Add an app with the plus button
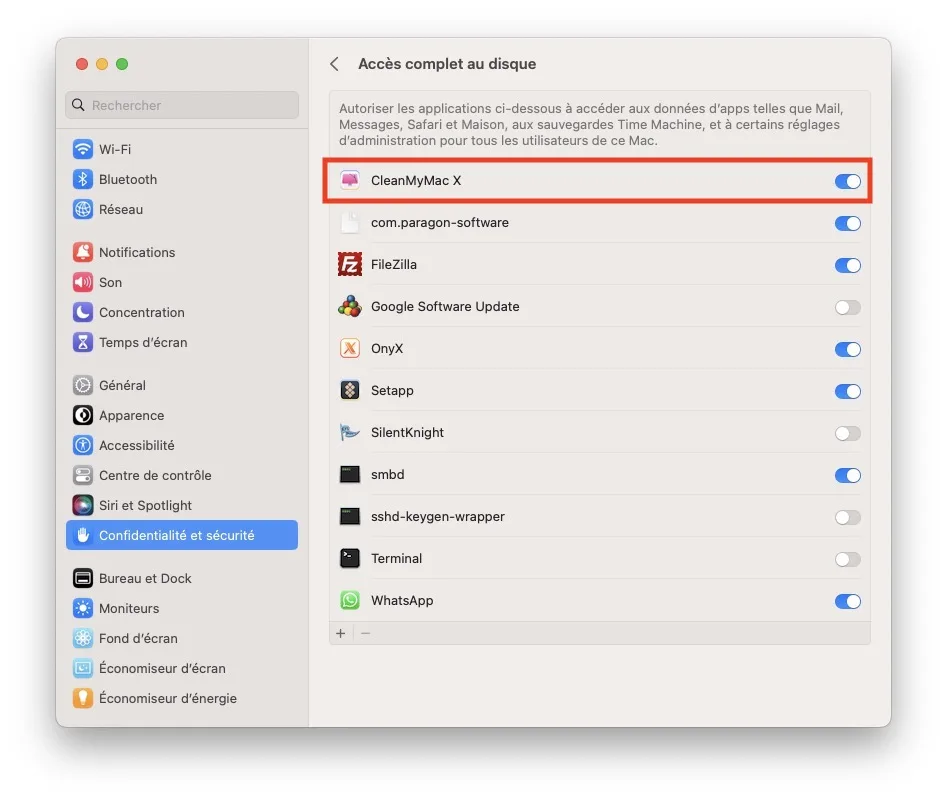The height and width of the screenshot is (801, 947). (341, 633)
